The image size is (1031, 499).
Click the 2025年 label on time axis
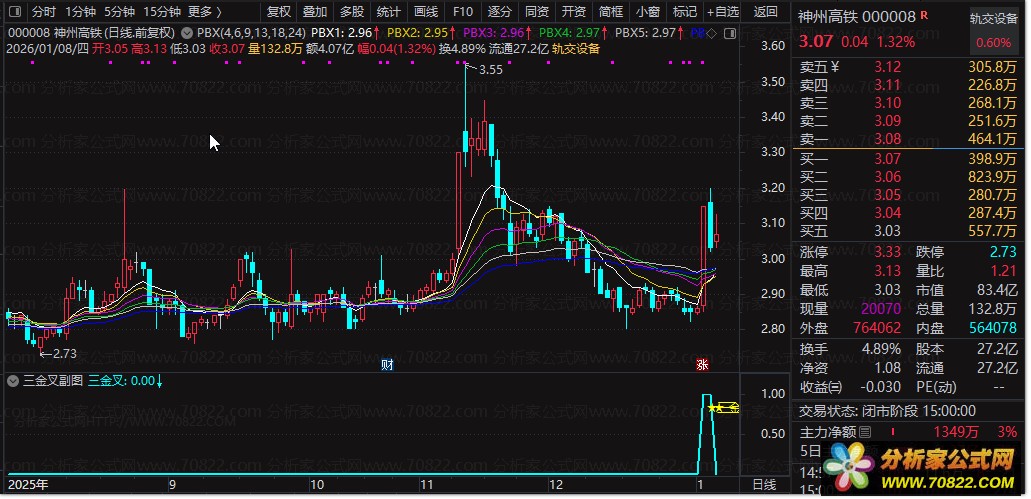pyautogui.click(x=27, y=485)
